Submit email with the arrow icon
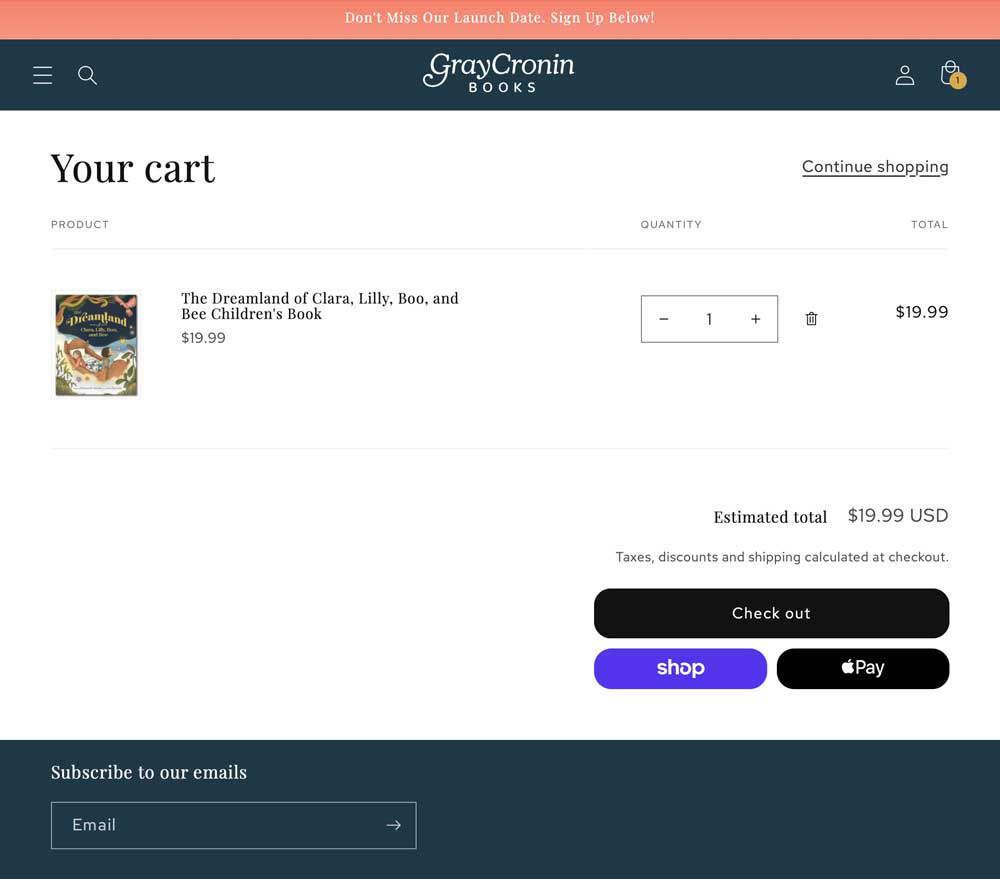The width and height of the screenshot is (1000, 879). [393, 825]
